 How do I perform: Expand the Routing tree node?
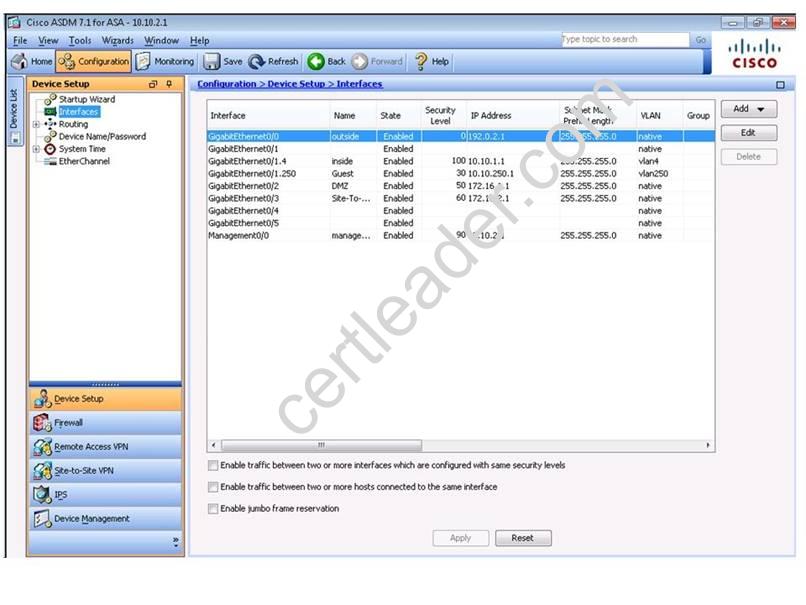point(35,124)
